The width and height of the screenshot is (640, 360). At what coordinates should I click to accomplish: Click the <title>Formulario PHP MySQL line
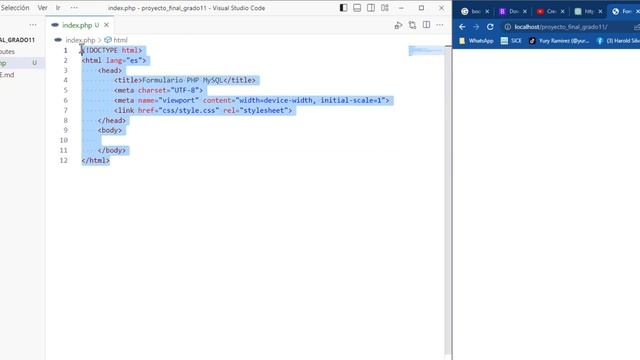coord(185,80)
